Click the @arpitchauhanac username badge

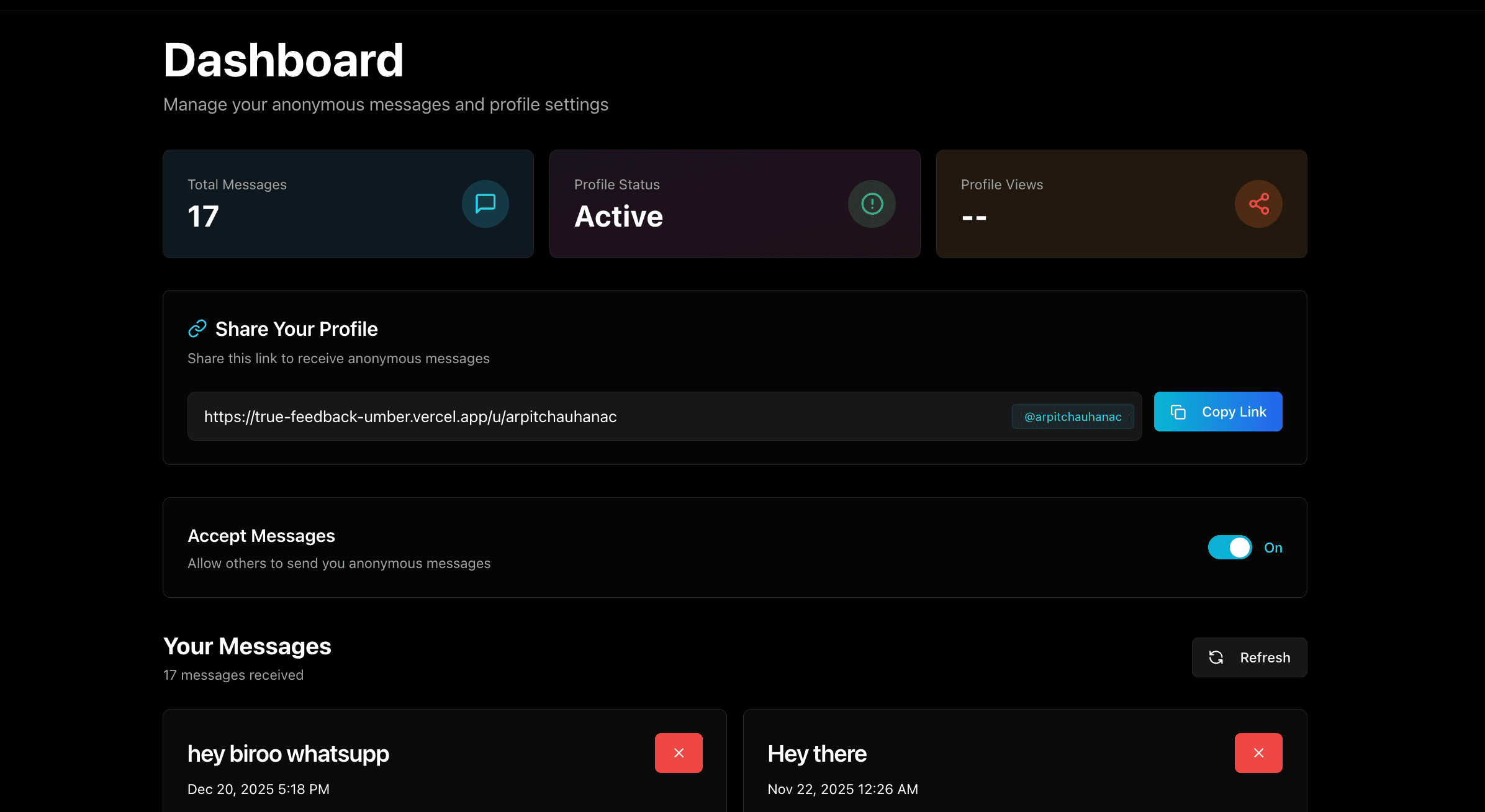tap(1072, 417)
